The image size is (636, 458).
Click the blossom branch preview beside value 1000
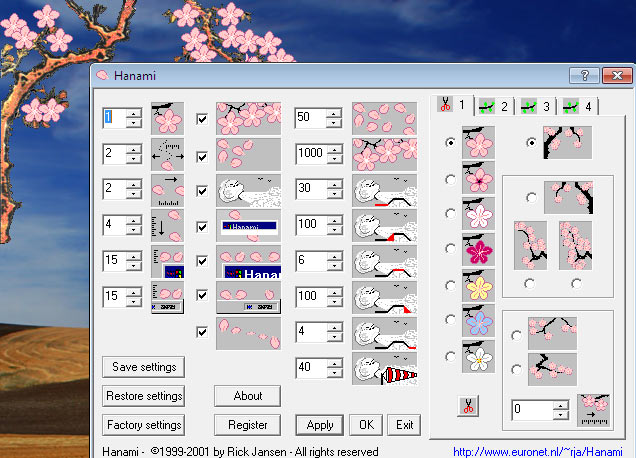pos(385,154)
